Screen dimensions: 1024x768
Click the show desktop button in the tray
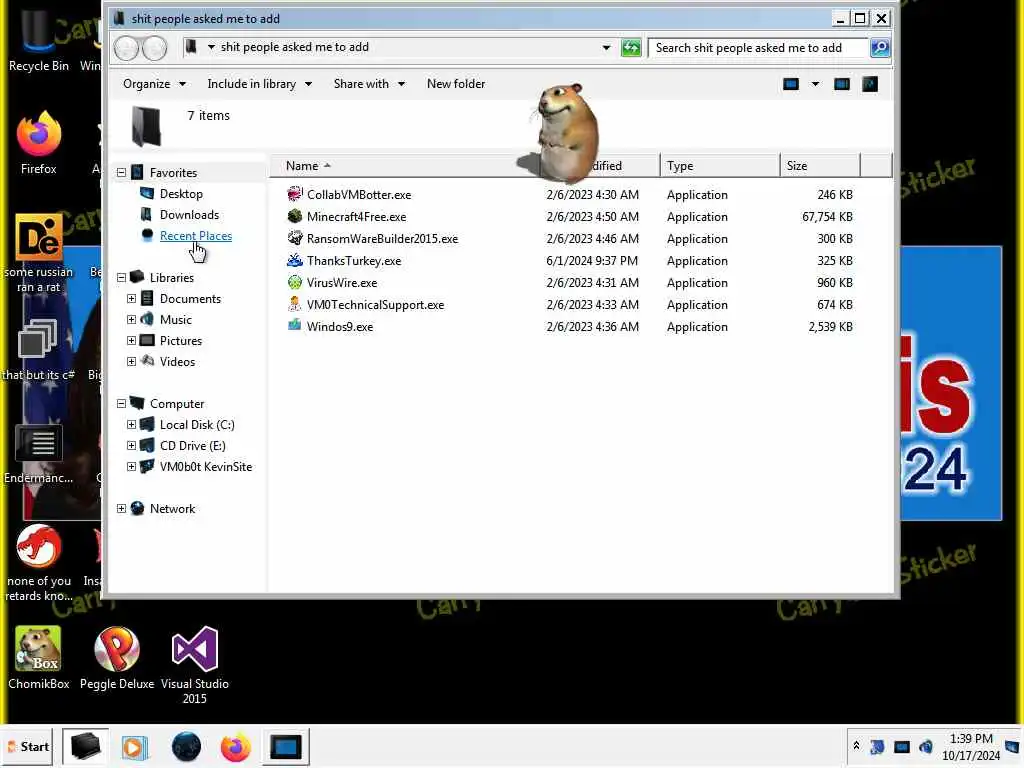pyautogui.click(x=1013, y=746)
